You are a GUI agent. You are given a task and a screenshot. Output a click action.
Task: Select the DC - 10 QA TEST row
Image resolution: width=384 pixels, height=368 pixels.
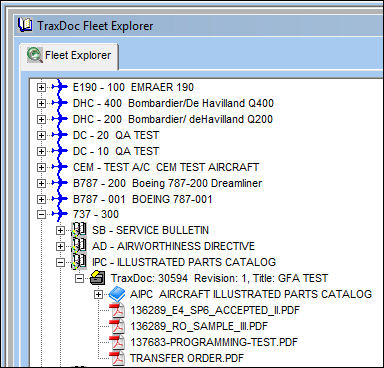[x=116, y=151]
